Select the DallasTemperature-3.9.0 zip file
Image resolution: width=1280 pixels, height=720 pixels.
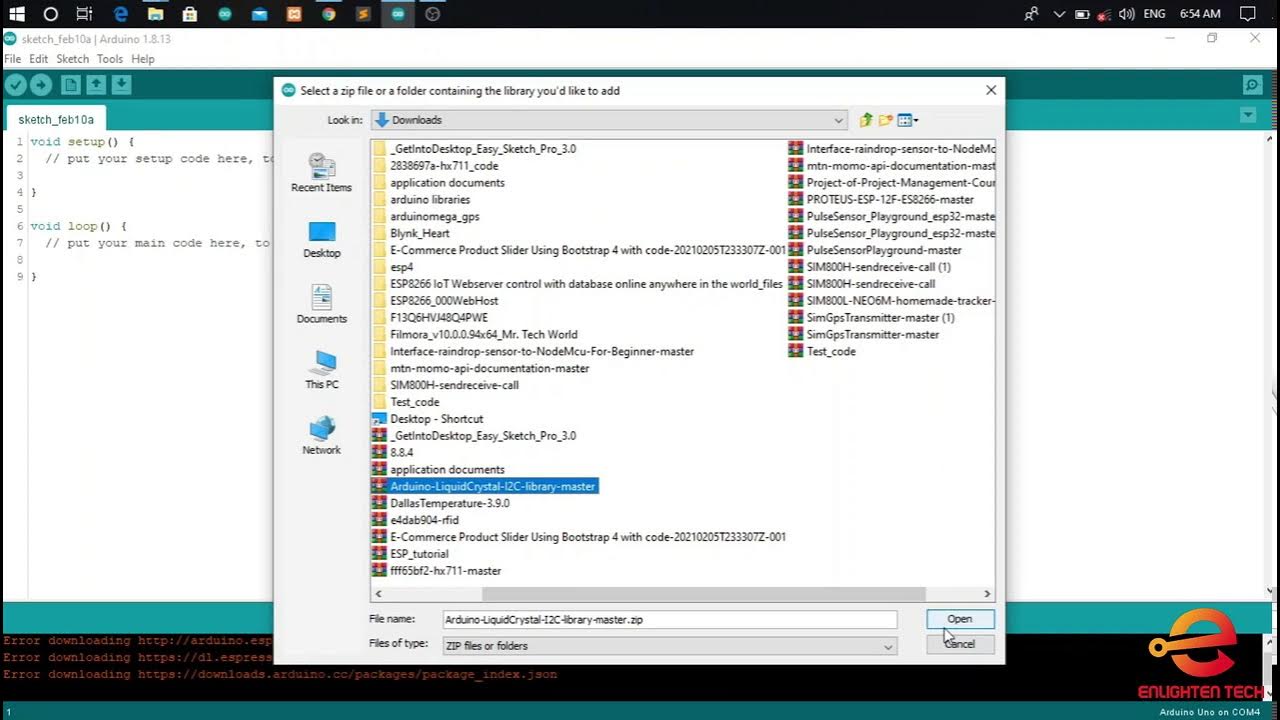coord(440,503)
